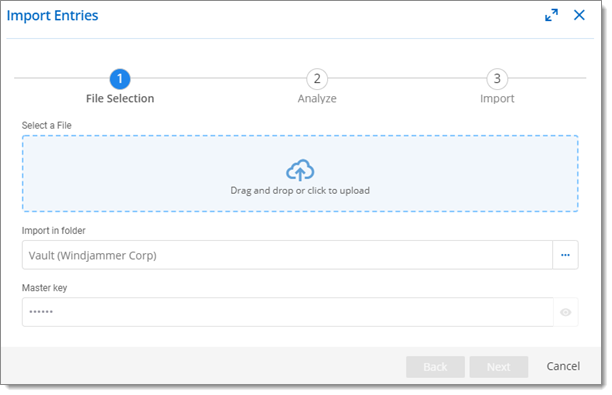612x395 pixels.
Task: Click the cloud upload icon
Action: tap(300, 170)
